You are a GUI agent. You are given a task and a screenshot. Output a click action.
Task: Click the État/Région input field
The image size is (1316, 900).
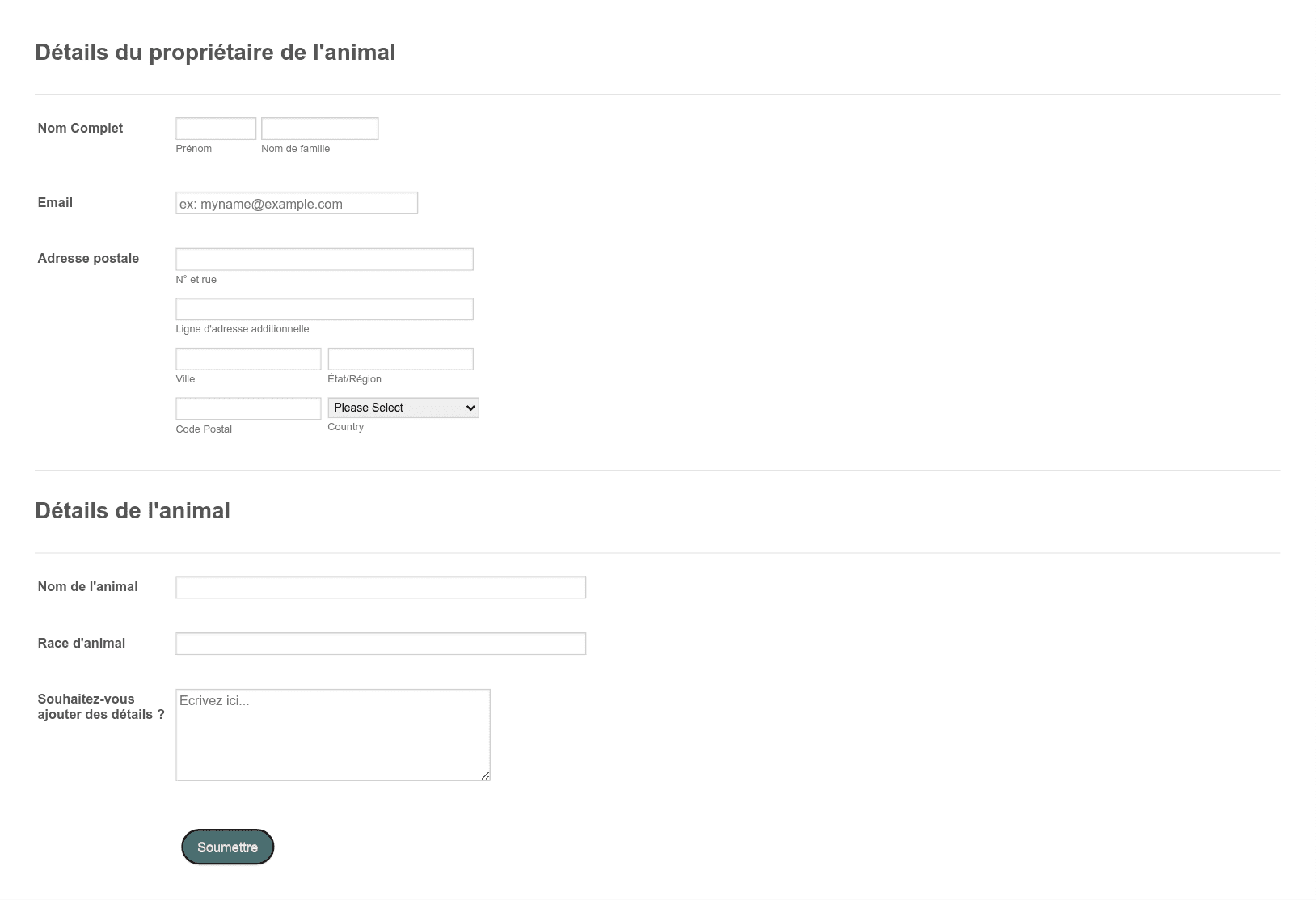(400, 359)
